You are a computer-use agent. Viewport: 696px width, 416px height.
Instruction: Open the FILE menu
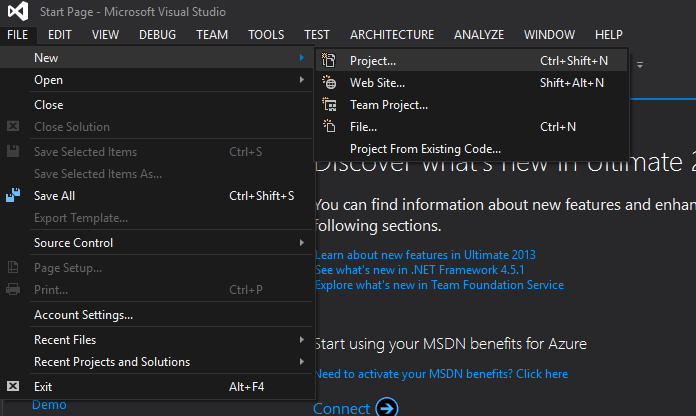(18, 35)
